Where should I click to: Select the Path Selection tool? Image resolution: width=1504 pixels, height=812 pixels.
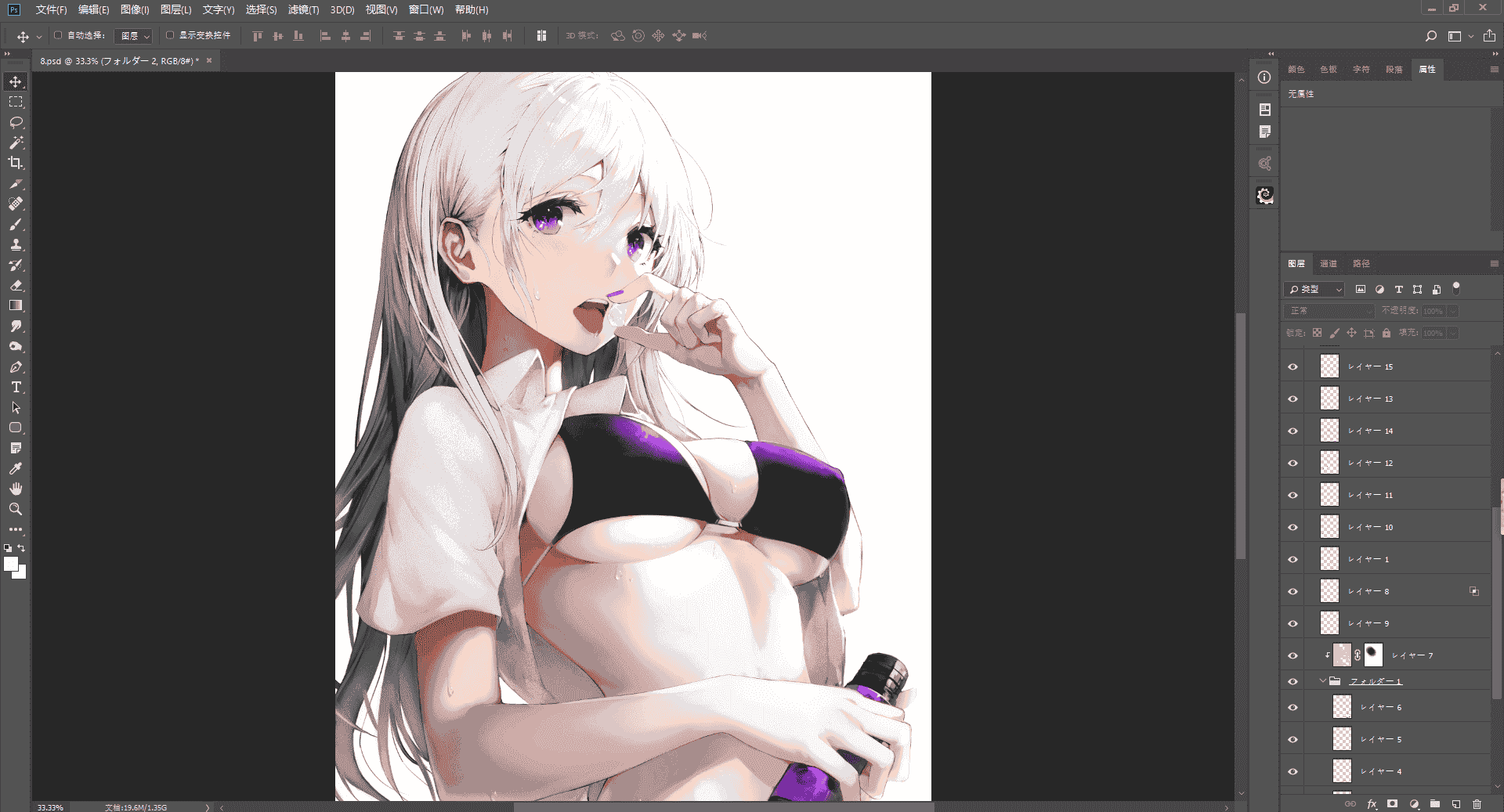(16, 407)
